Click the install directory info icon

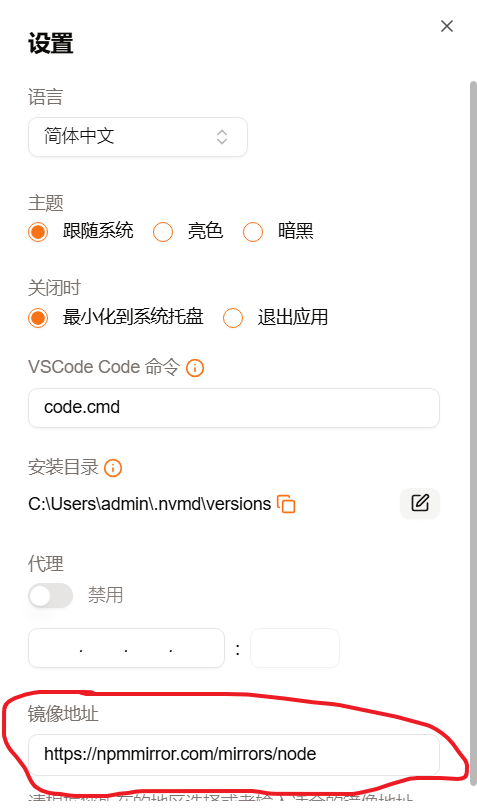tap(113, 468)
